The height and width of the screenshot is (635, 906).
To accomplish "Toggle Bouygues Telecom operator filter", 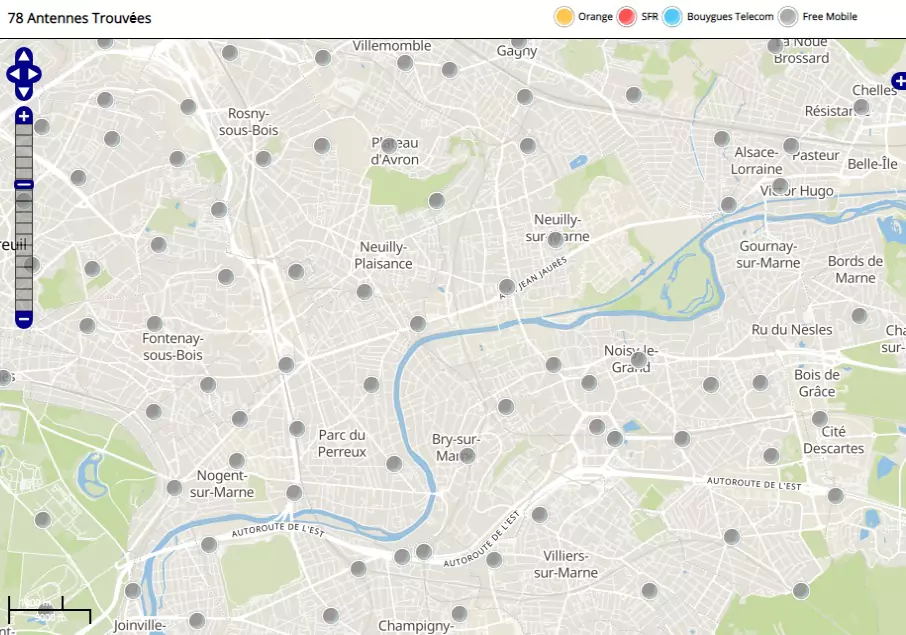I will click(x=672, y=17).
